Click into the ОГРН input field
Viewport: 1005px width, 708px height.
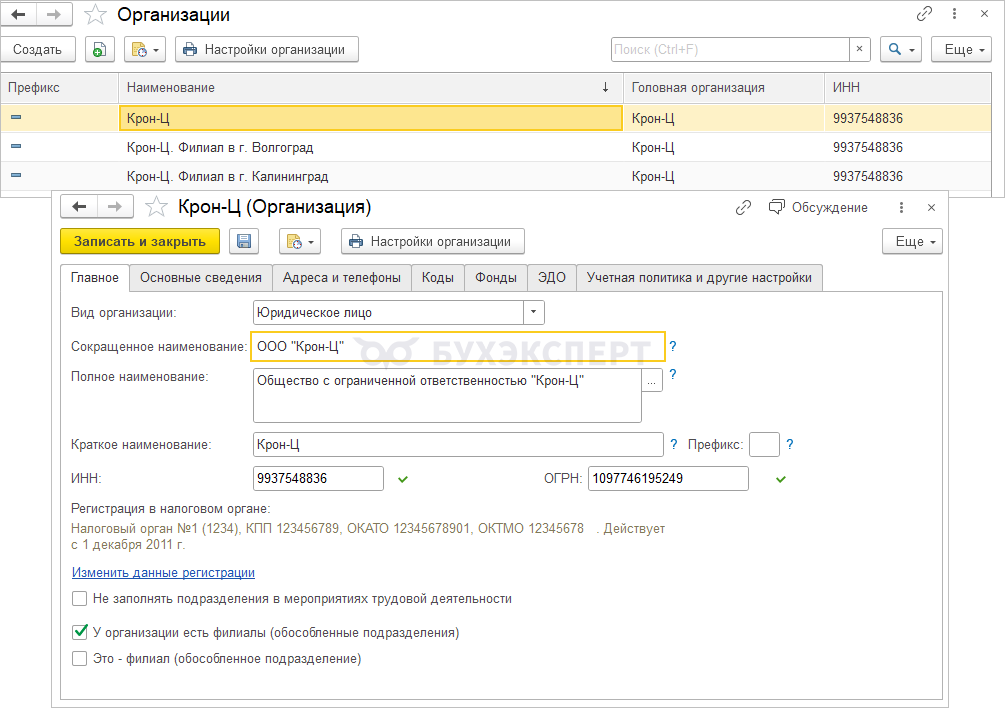pos(667,479)
